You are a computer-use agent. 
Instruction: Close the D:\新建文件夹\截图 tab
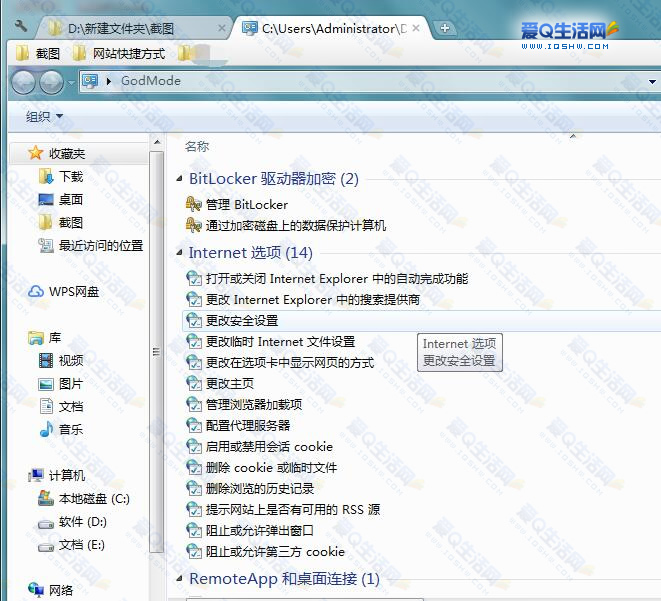pyautogui.click(x=222, y=28)
